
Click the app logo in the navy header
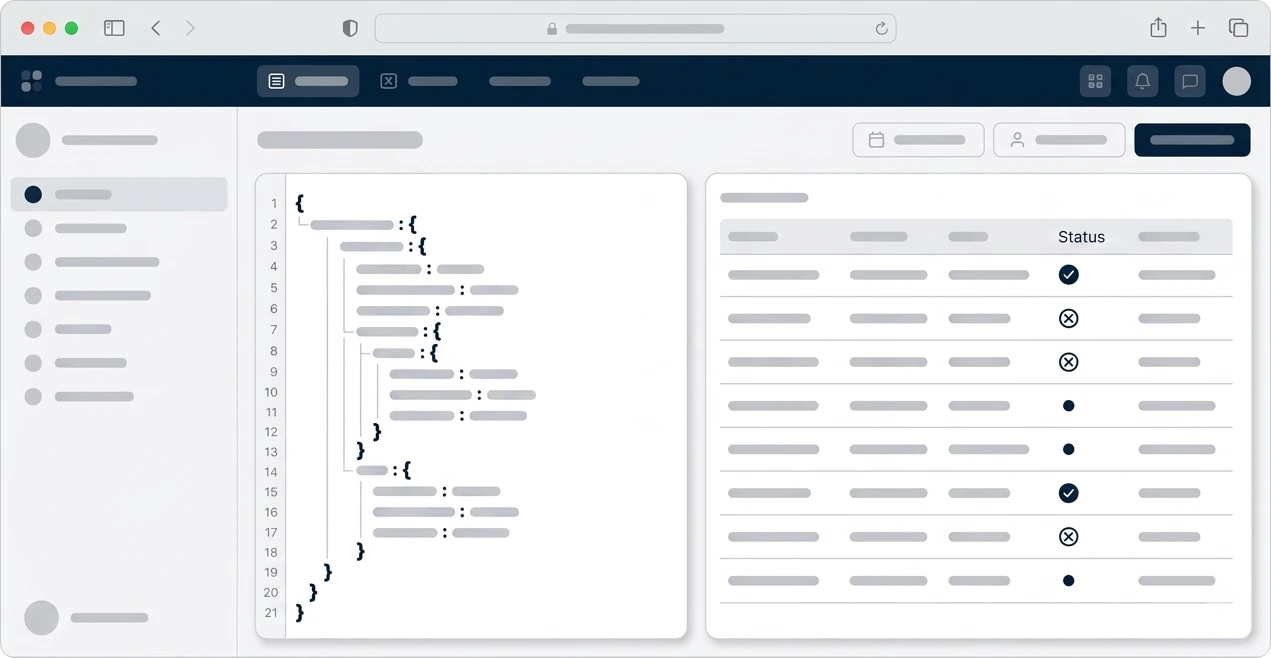pos(32,81)
